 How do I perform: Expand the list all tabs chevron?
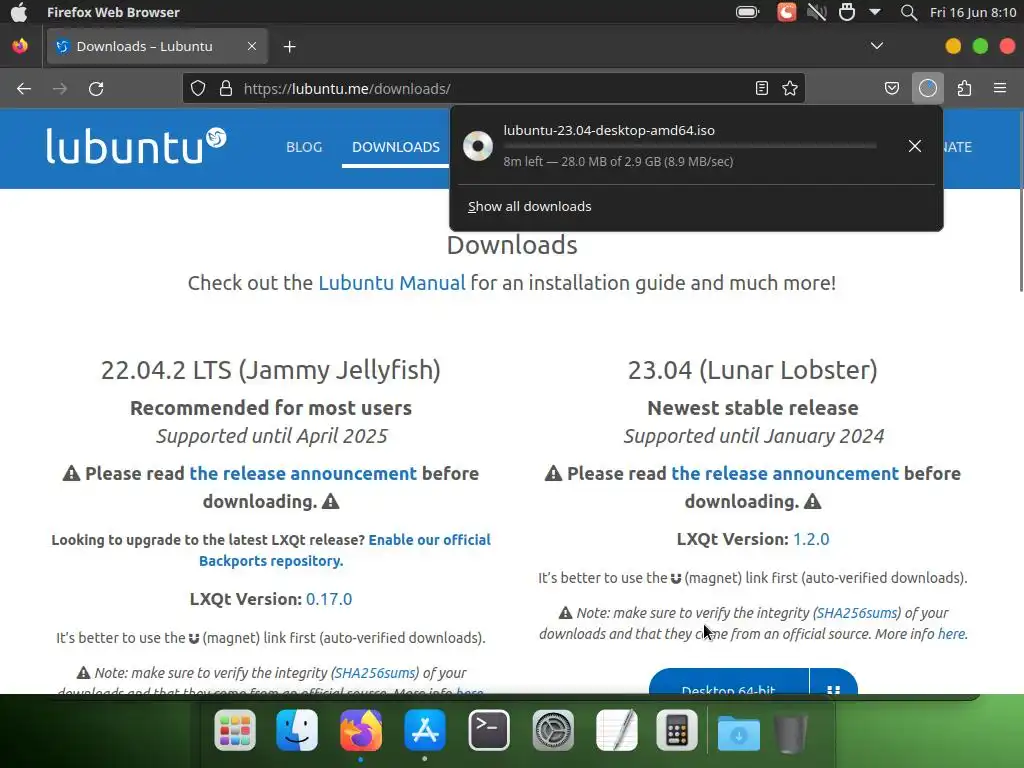(877, 46)
